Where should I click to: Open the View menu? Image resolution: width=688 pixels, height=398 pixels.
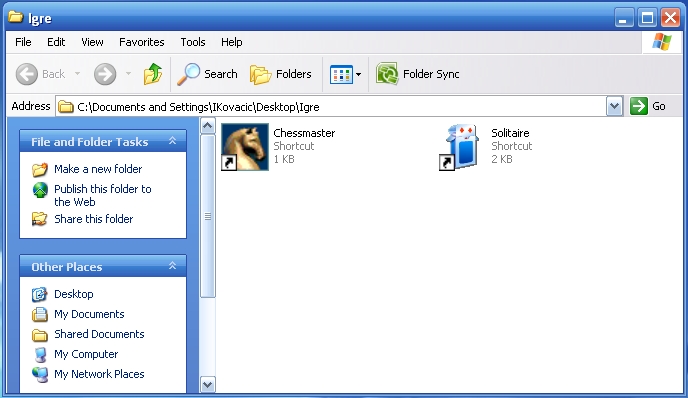92,42
